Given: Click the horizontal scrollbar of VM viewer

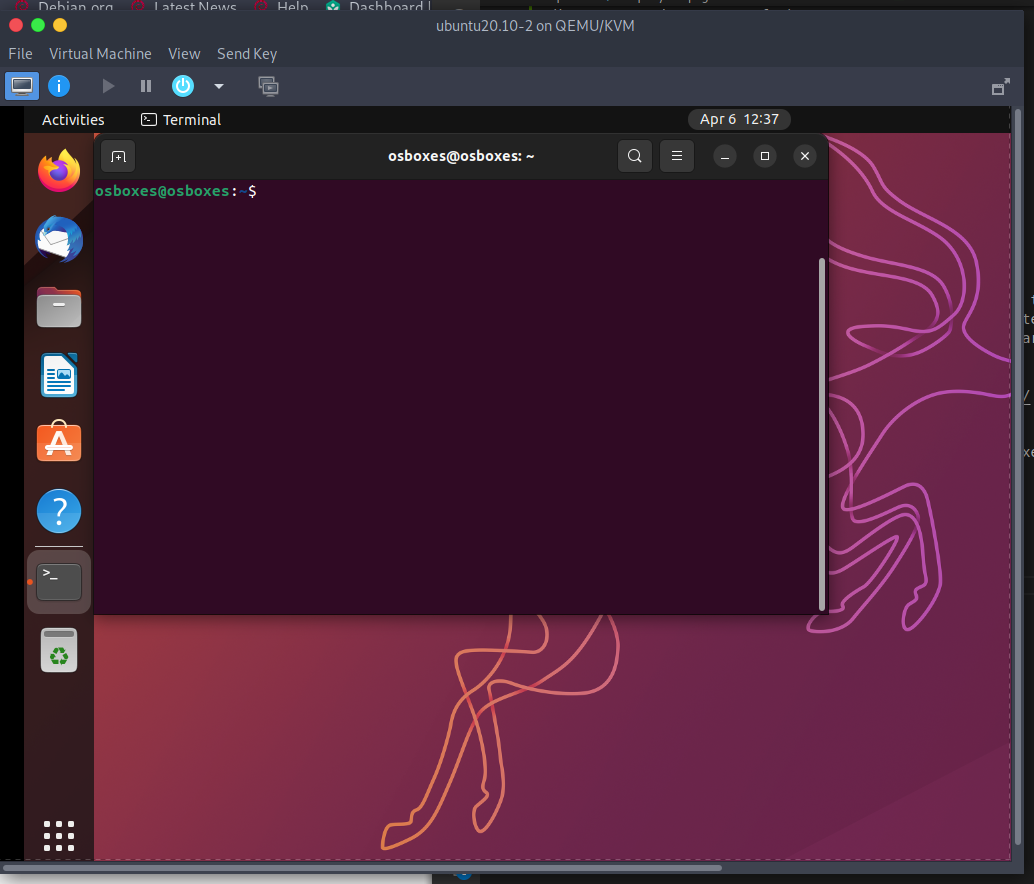Looking at the screenshot, I should (x=363, y=868).
